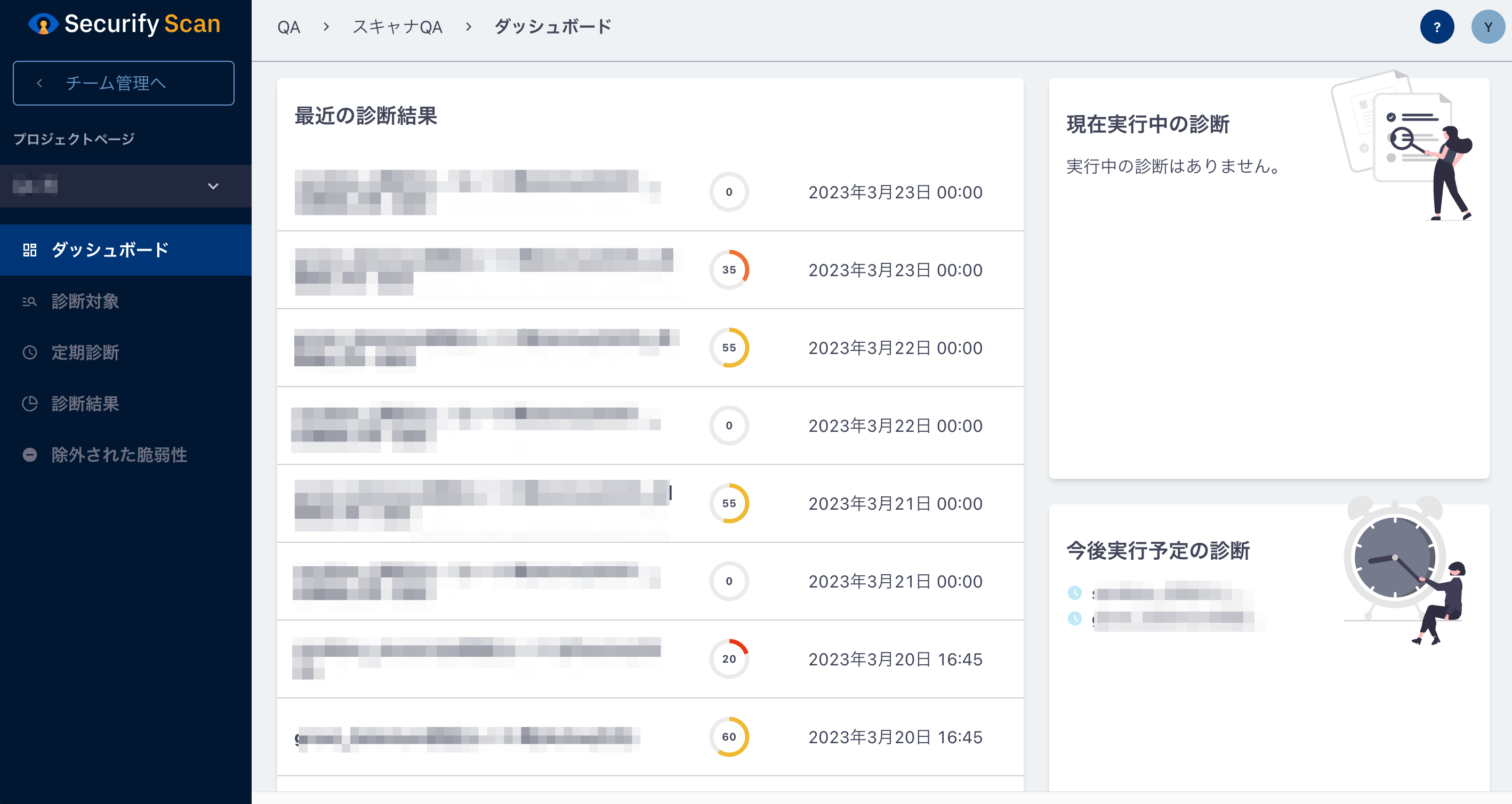Click the dashboard grid icon in sidebar
1512x804 pixels.
coord(29,250)
